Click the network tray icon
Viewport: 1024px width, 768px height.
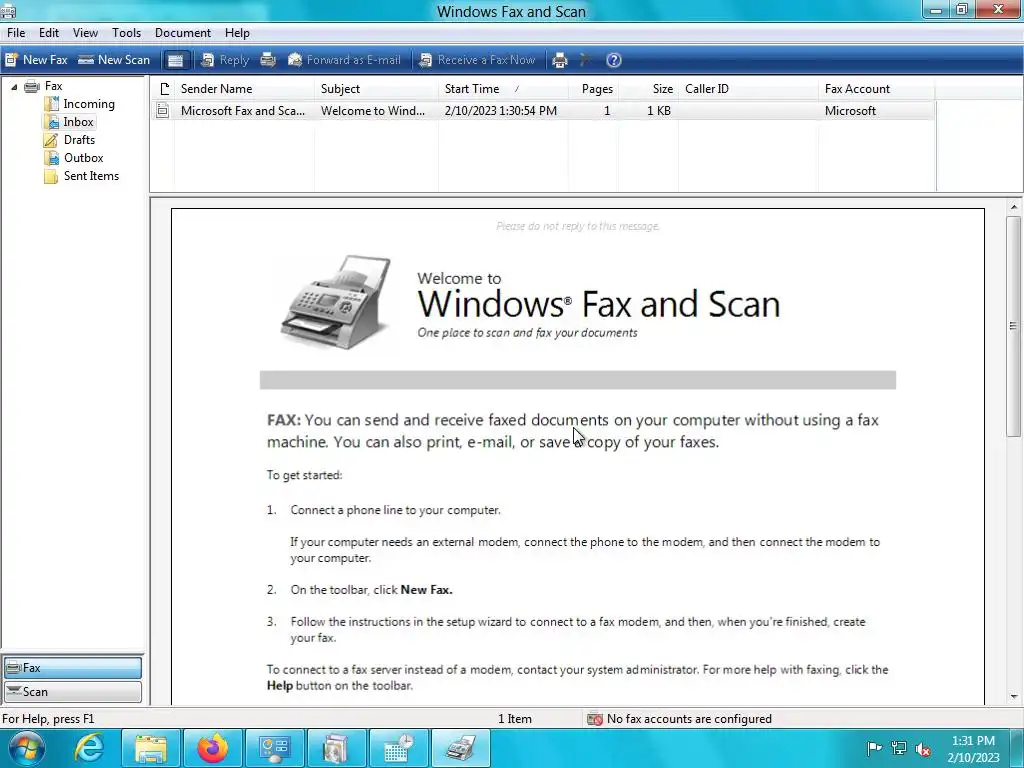tap(899, 749)
